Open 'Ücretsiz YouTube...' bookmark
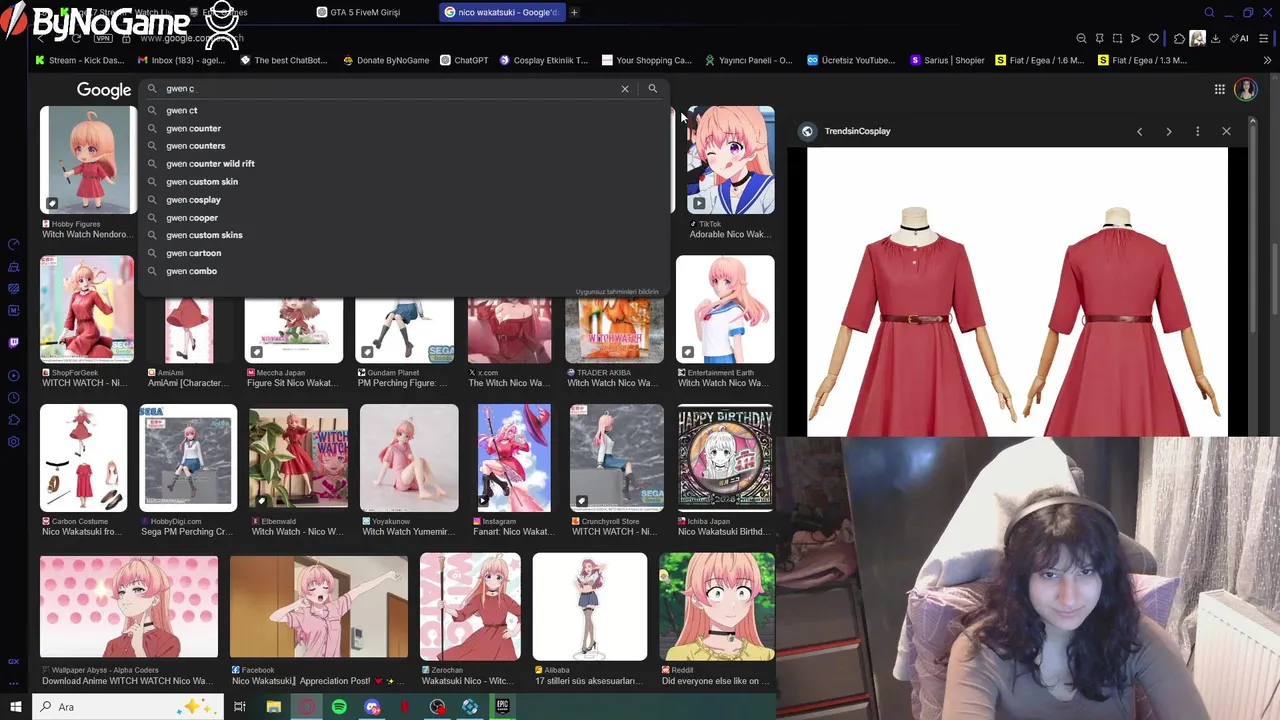Screen dimensions: 1280x720 click(851, 60)
